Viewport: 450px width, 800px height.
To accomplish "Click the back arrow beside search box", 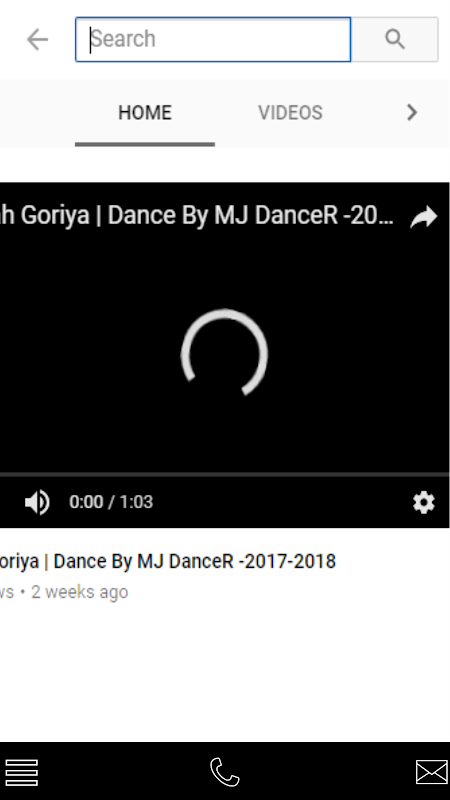I will [x=37, y=39].
